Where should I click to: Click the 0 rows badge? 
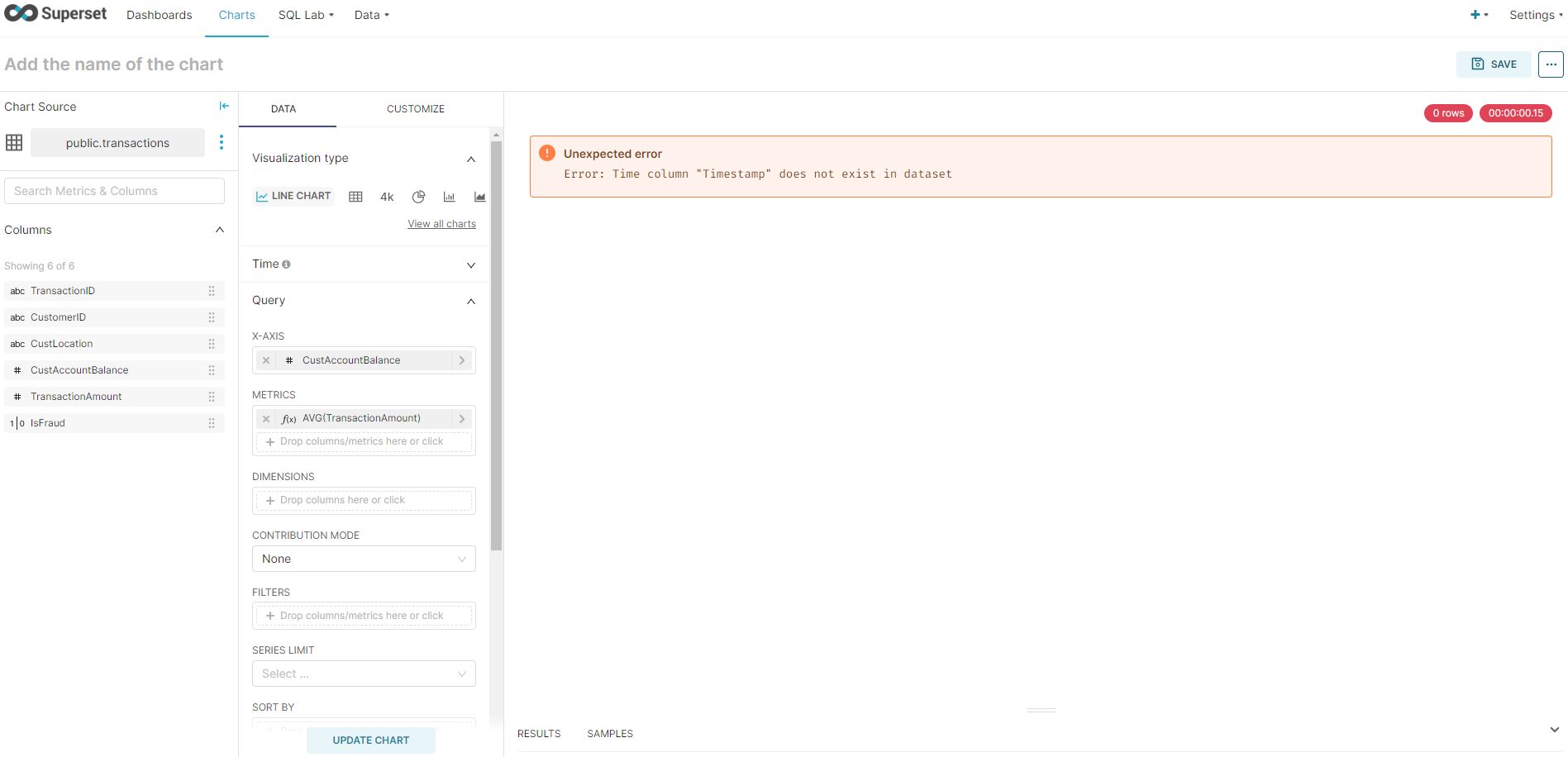(x=1448, y=113)
